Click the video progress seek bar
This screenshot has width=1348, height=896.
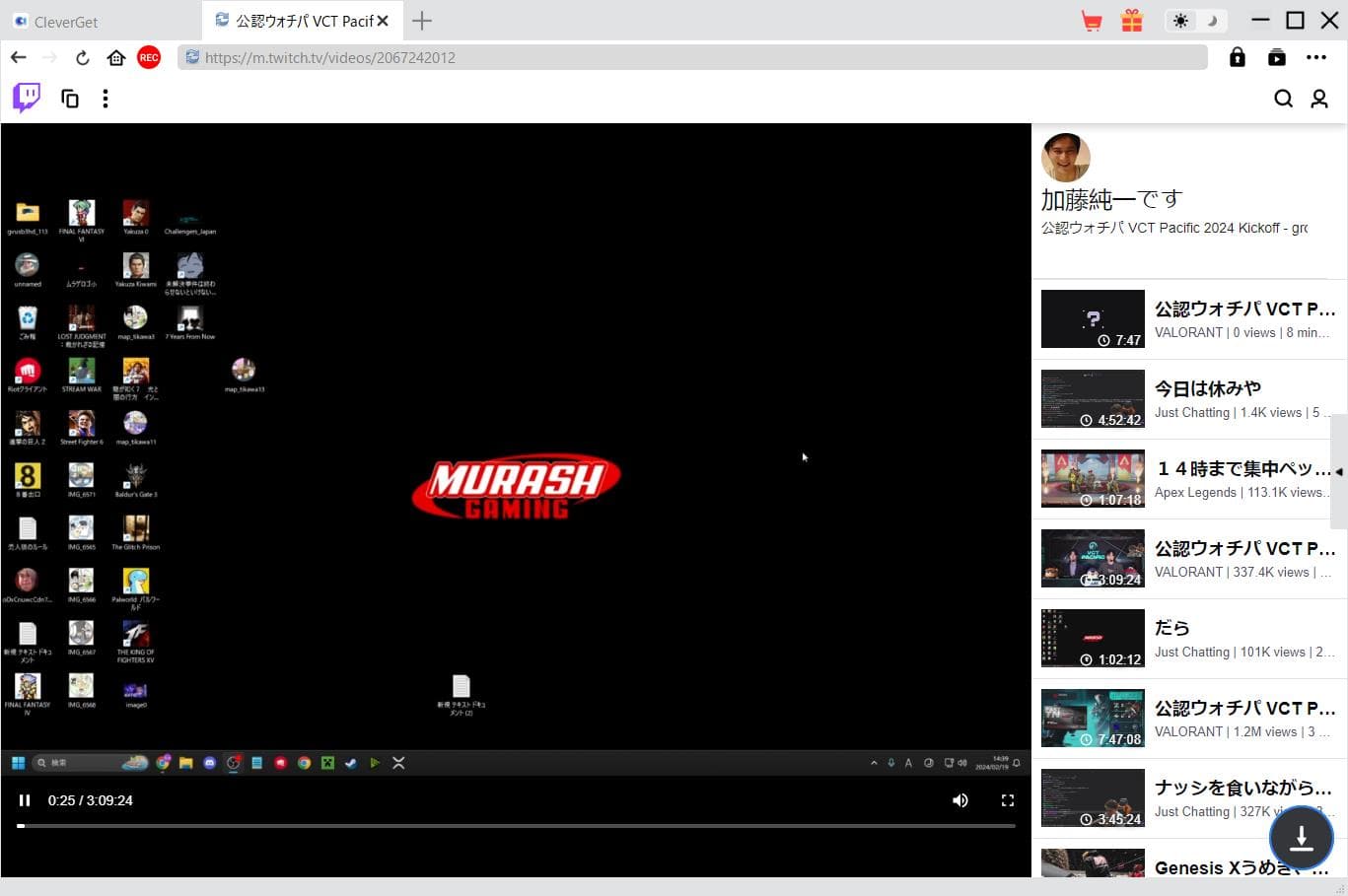[517, 826]
